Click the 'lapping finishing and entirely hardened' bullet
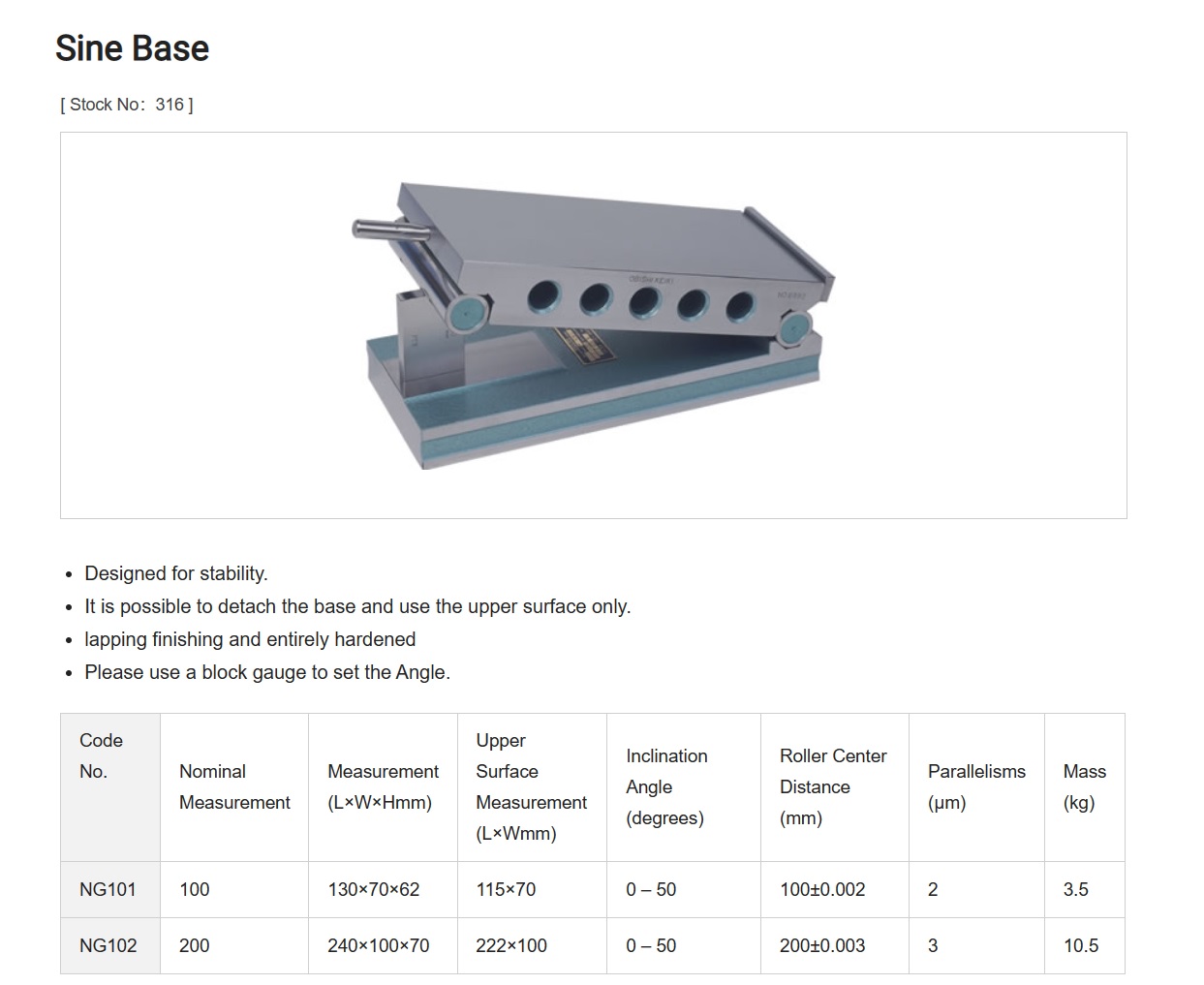The height and width of the screenshot is (985, 1204). point(250,639)
